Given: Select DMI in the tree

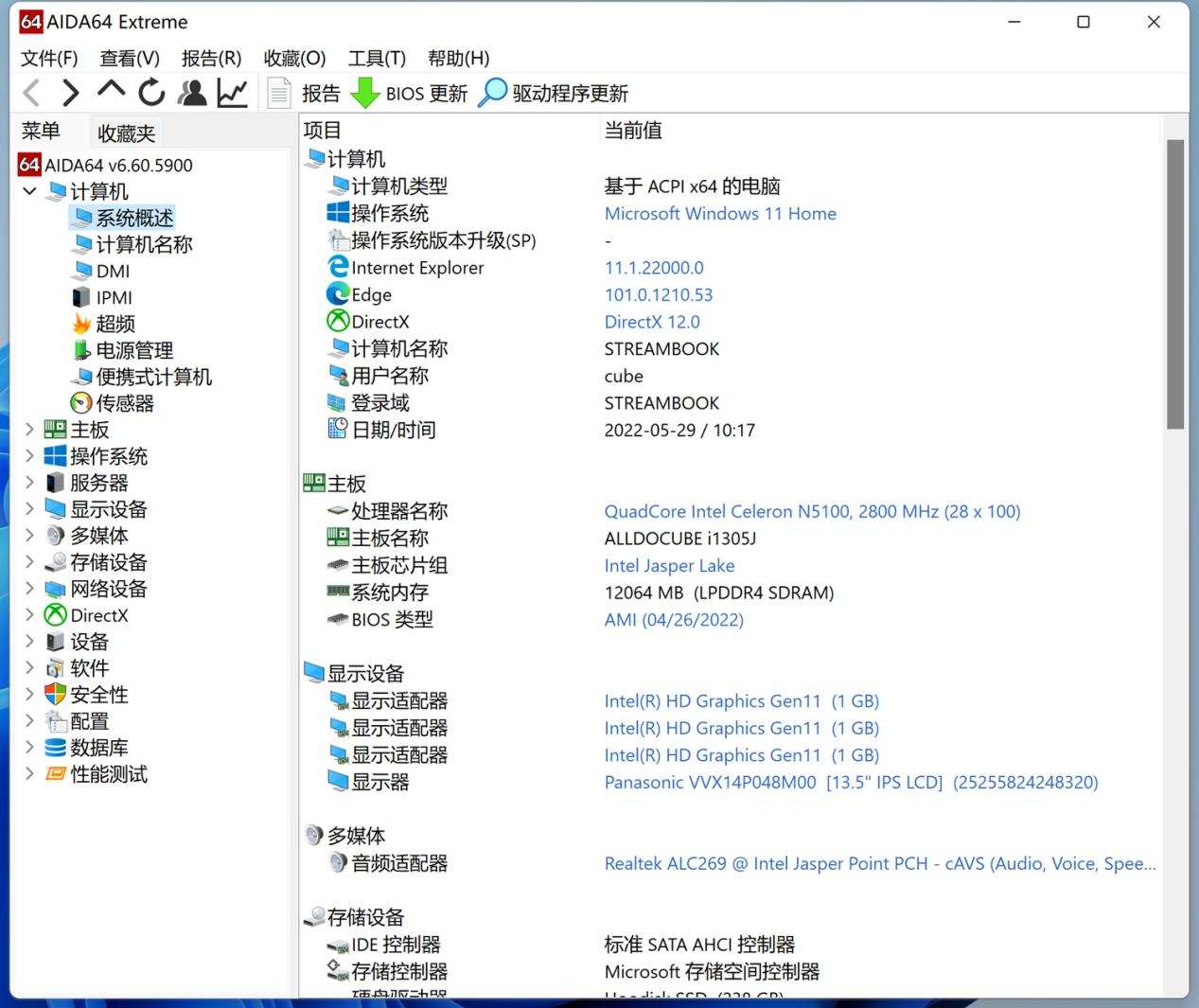Looking at the screenshot, I should coord(114,271).
